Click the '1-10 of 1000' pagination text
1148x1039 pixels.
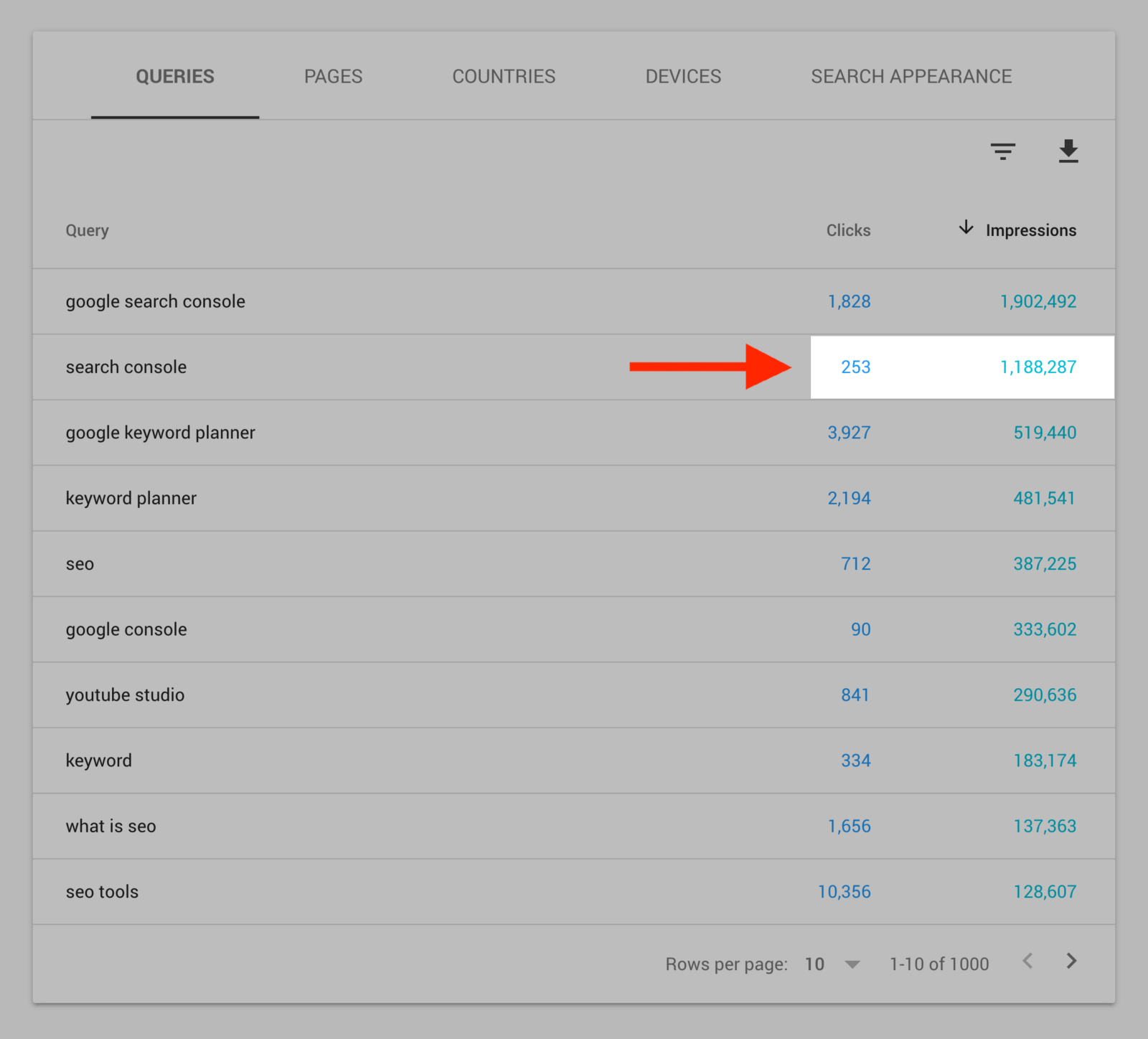pyautogui.click(x=939, y=964)
